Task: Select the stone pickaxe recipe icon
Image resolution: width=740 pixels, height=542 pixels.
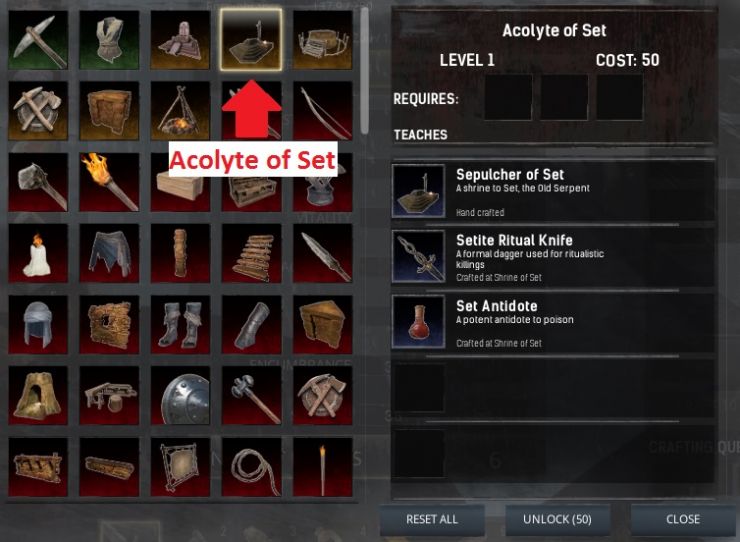Action: pyautogui.click(x=38, y=40)
